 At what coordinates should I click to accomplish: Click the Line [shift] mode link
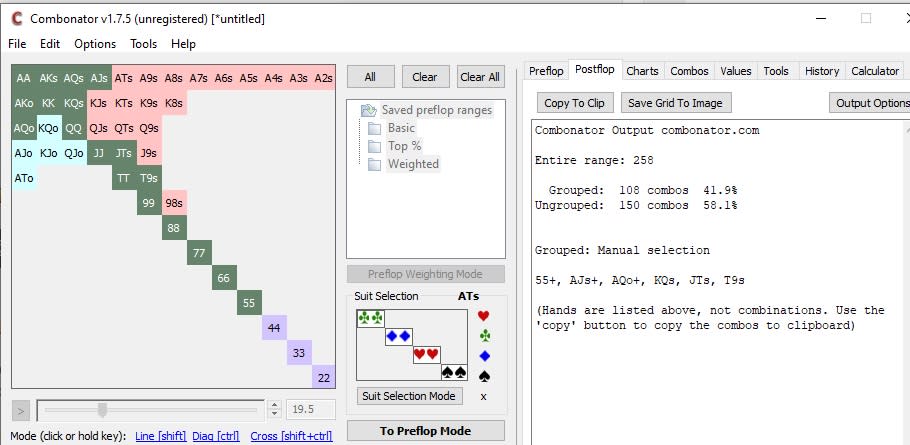(x=161, y=436)
